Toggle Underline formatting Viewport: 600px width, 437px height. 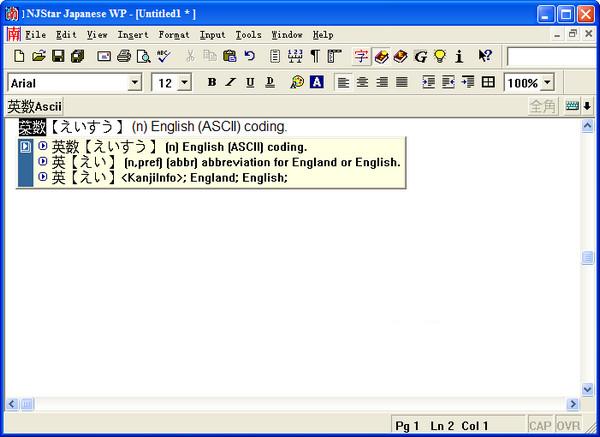[249, 82]
